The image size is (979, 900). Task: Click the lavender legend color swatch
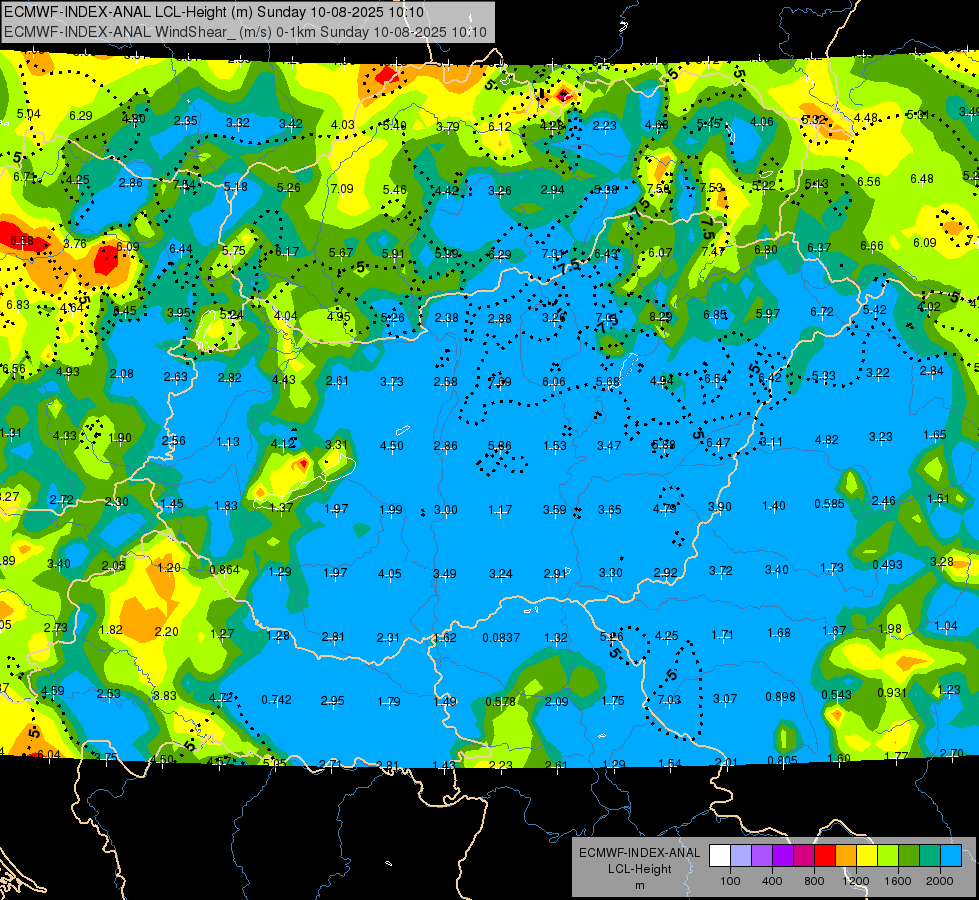pyautogui.click(x=741, y=856)
